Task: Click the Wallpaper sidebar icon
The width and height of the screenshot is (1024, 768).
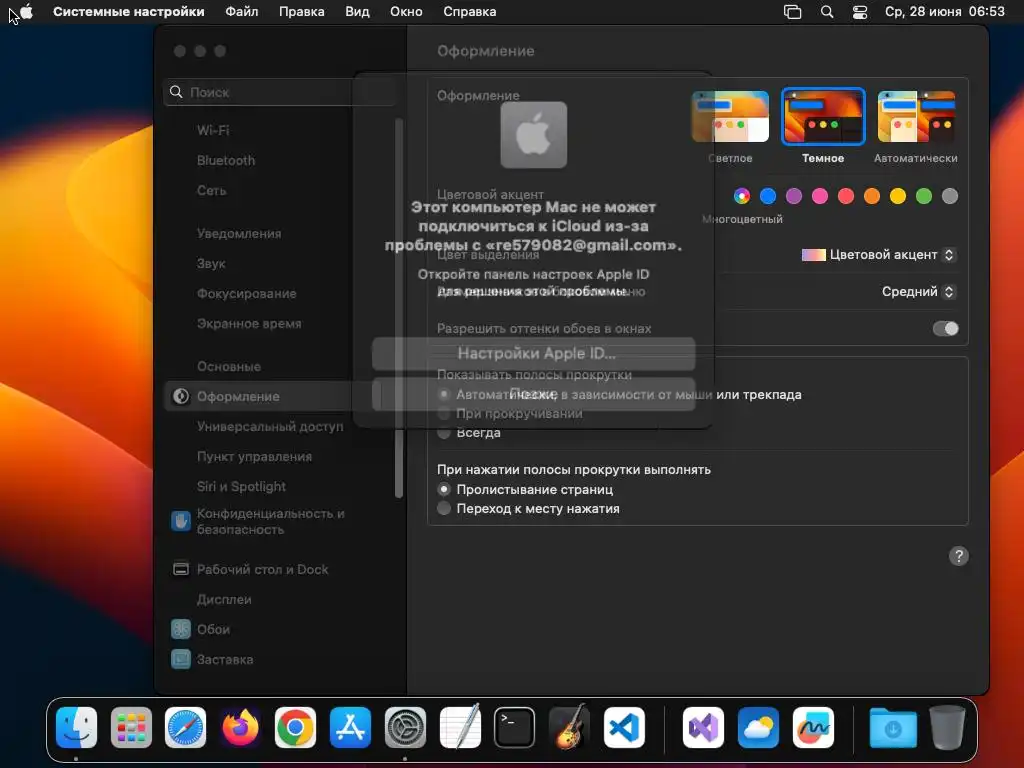Action: 181,630
